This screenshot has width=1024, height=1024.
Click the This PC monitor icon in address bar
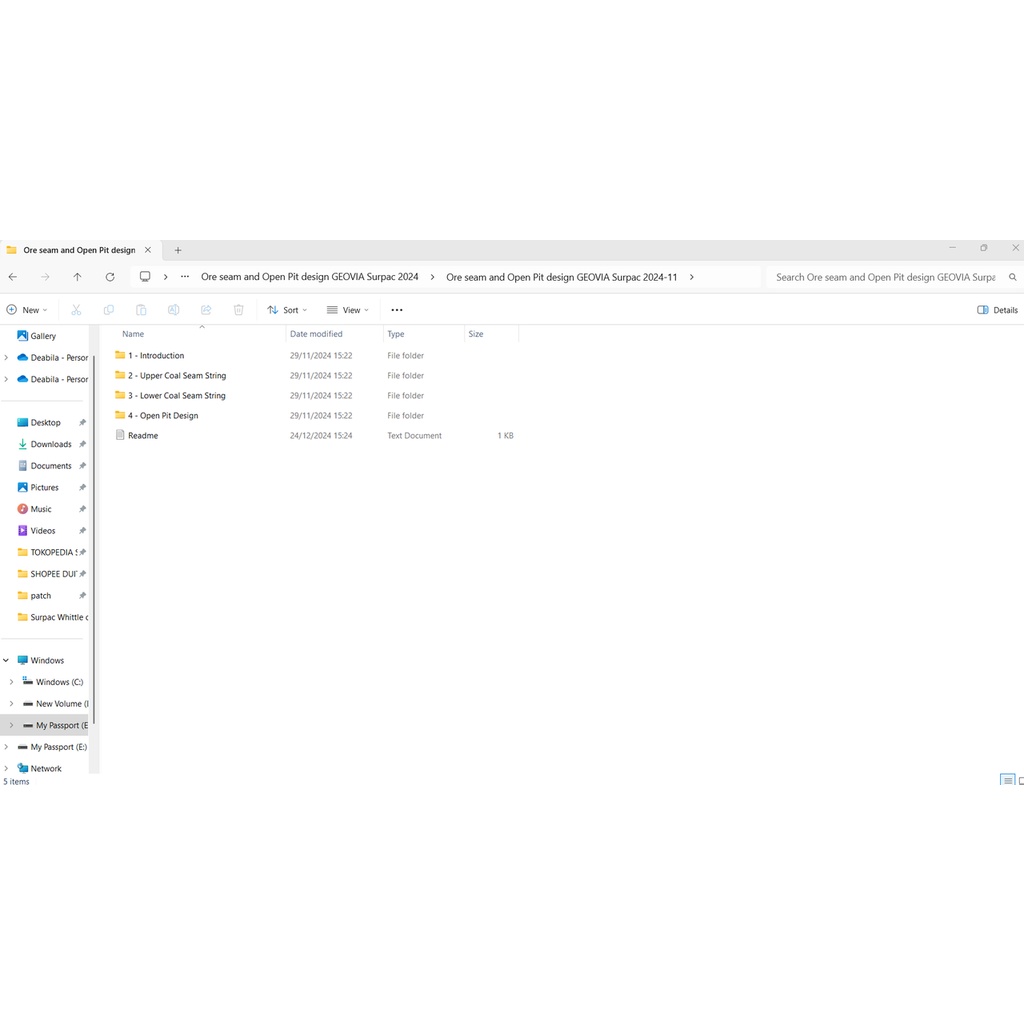click(145, 277)
